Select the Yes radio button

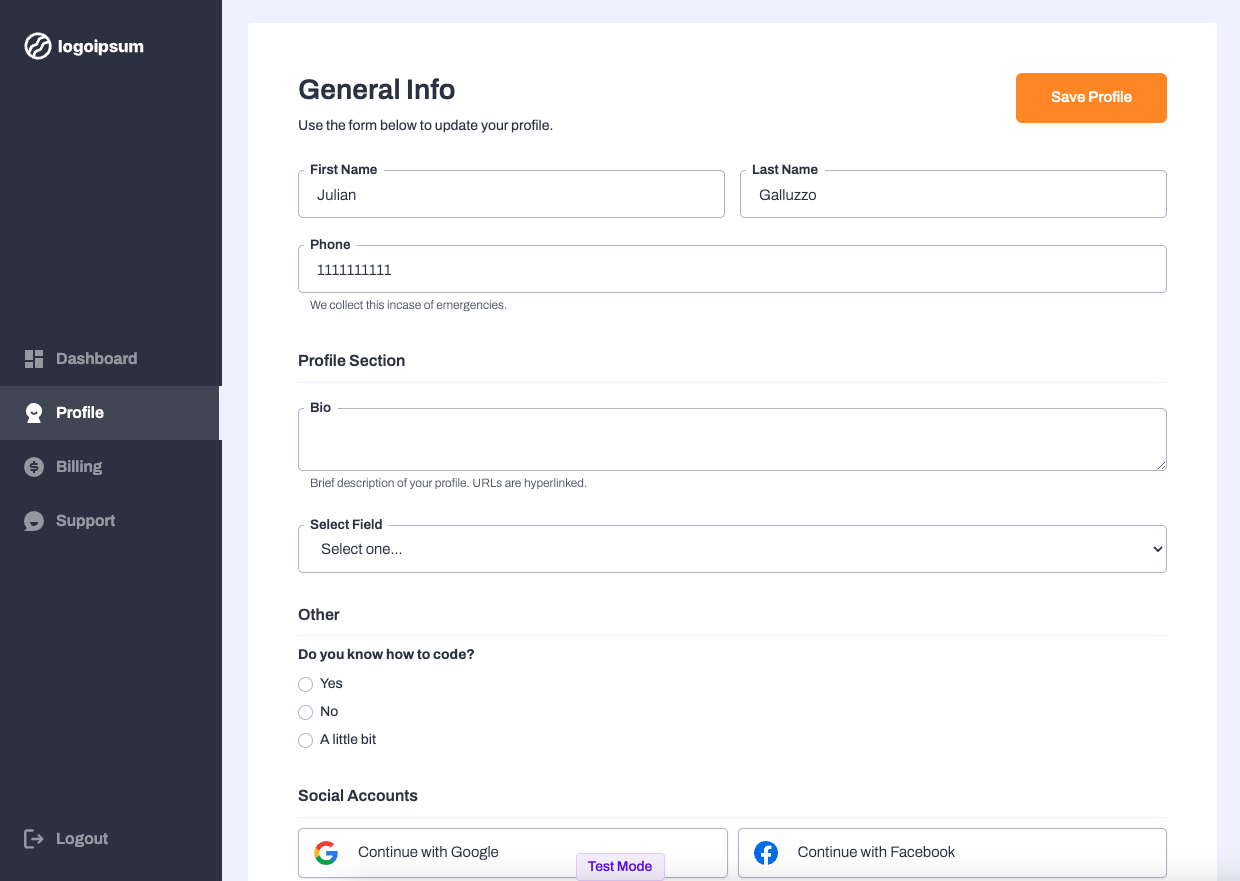pos(306,685)
